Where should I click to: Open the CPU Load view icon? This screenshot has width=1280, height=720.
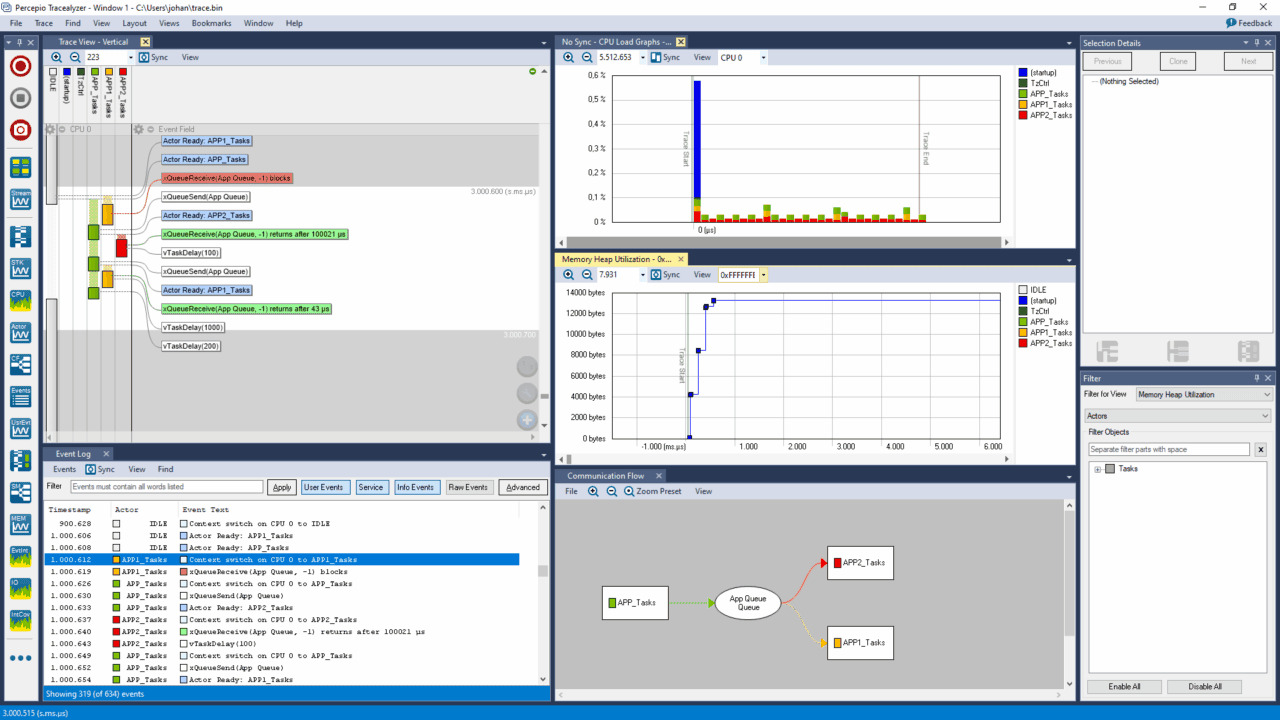pyautogui.click(x=20, y=300)
